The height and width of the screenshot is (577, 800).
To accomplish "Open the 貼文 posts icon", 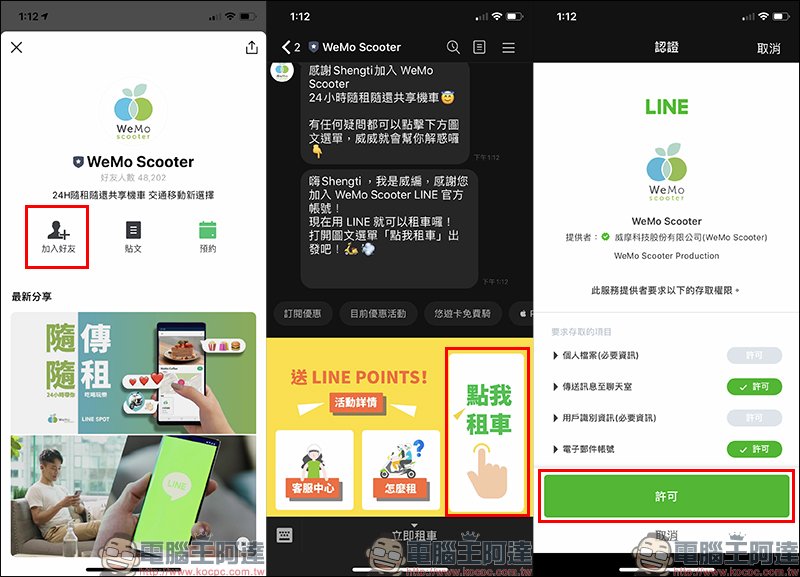I will (x=133, y=236).
